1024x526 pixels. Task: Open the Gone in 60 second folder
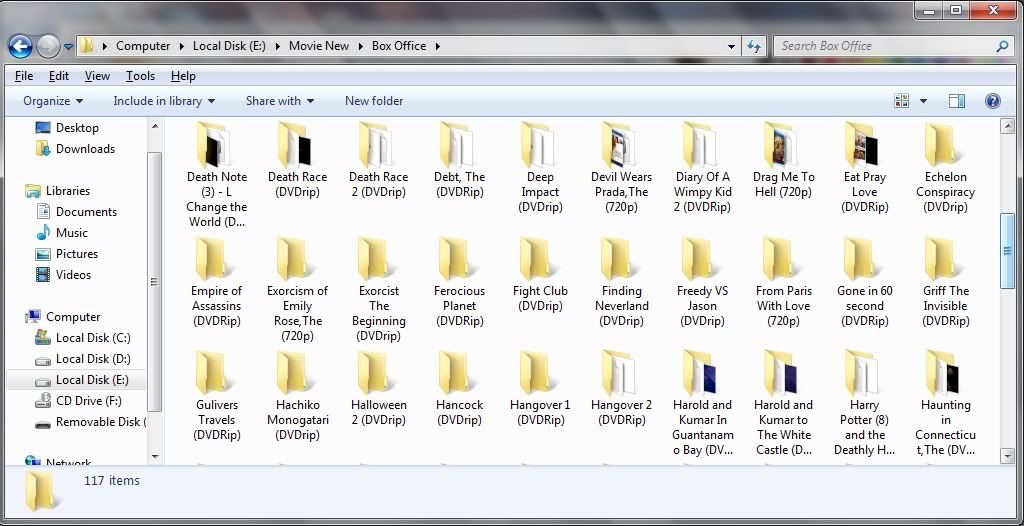pyautogui.click(x=865, y=282)
